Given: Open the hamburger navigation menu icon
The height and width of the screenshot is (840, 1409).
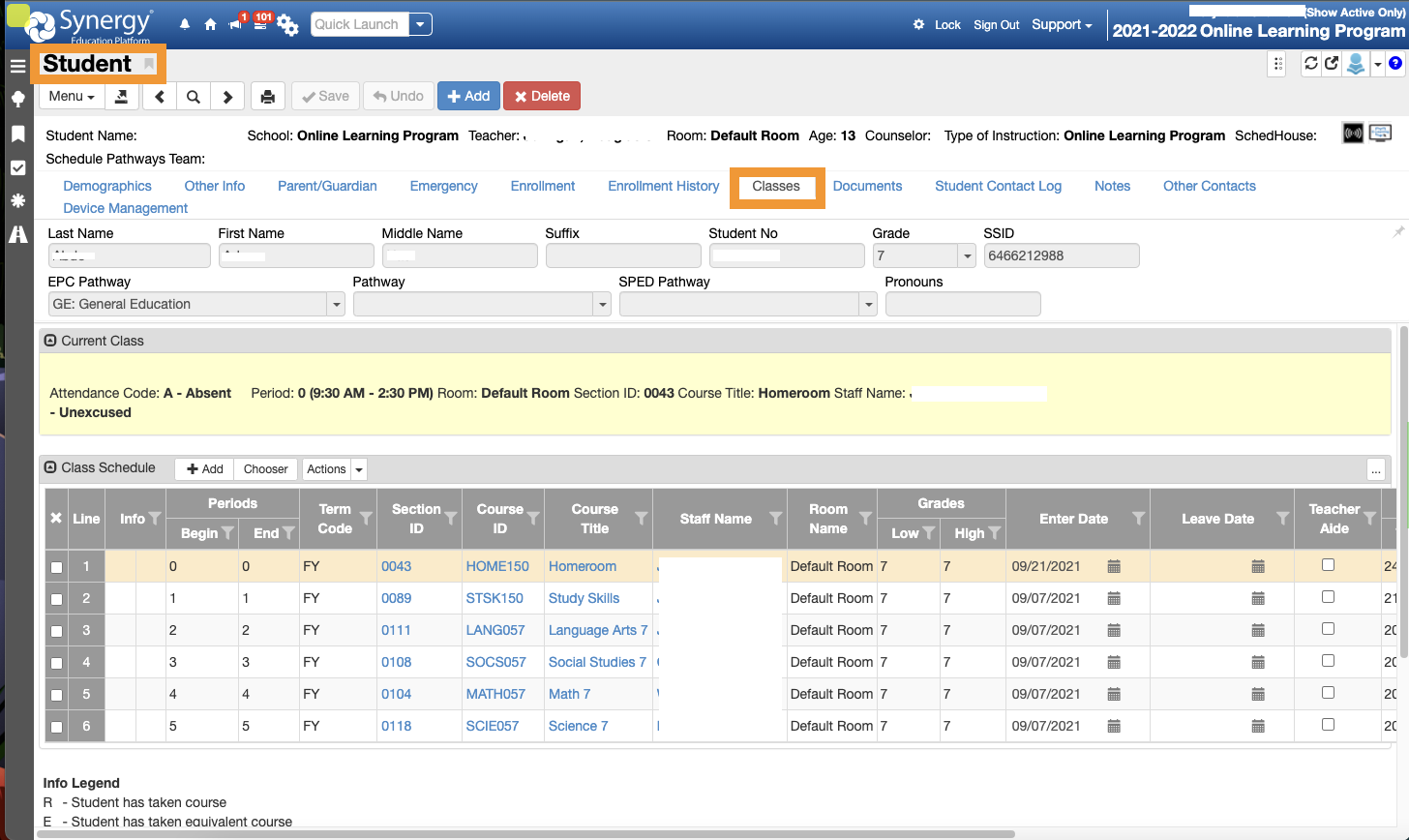Looking at the screenshot, I should 17,66.
